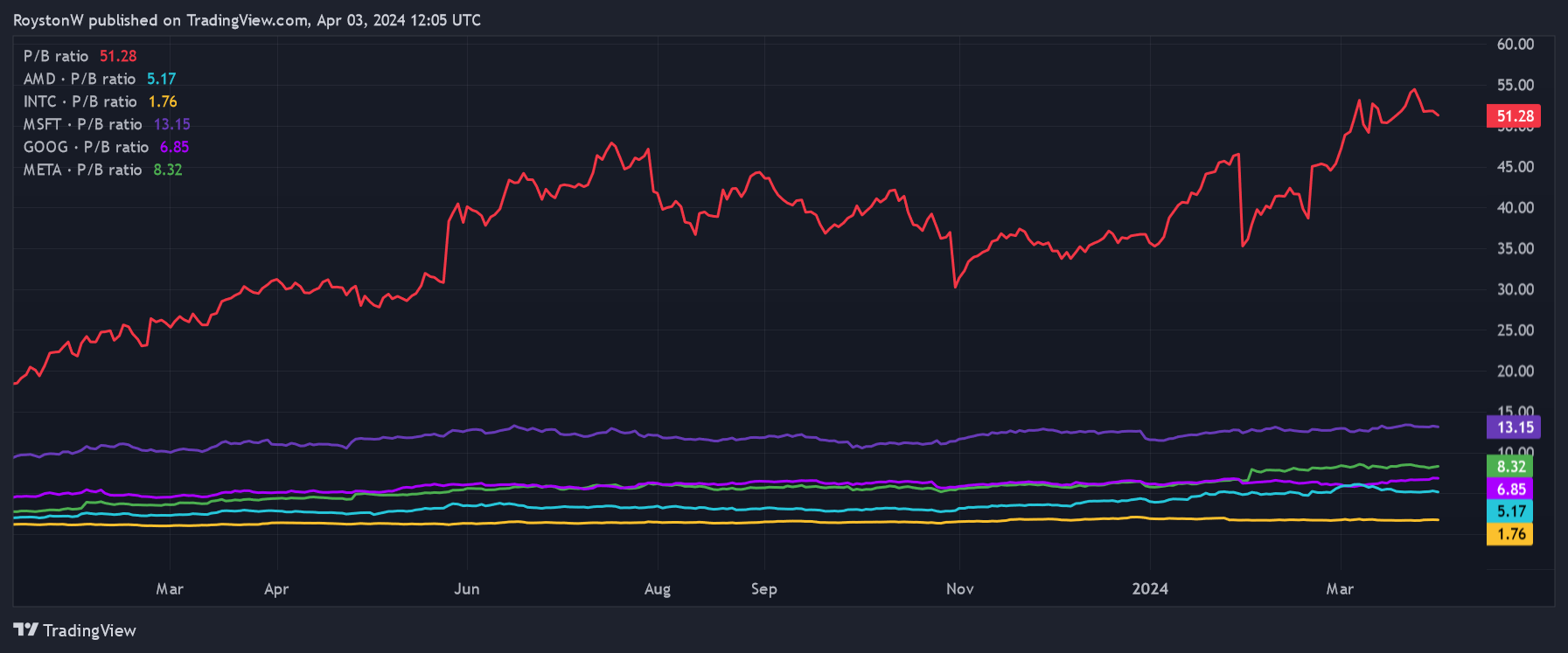This screenshot has height=653, width=1568.
Task: Select the MSFT P/B ratio legend entry
Action: (x=106, y=124)
